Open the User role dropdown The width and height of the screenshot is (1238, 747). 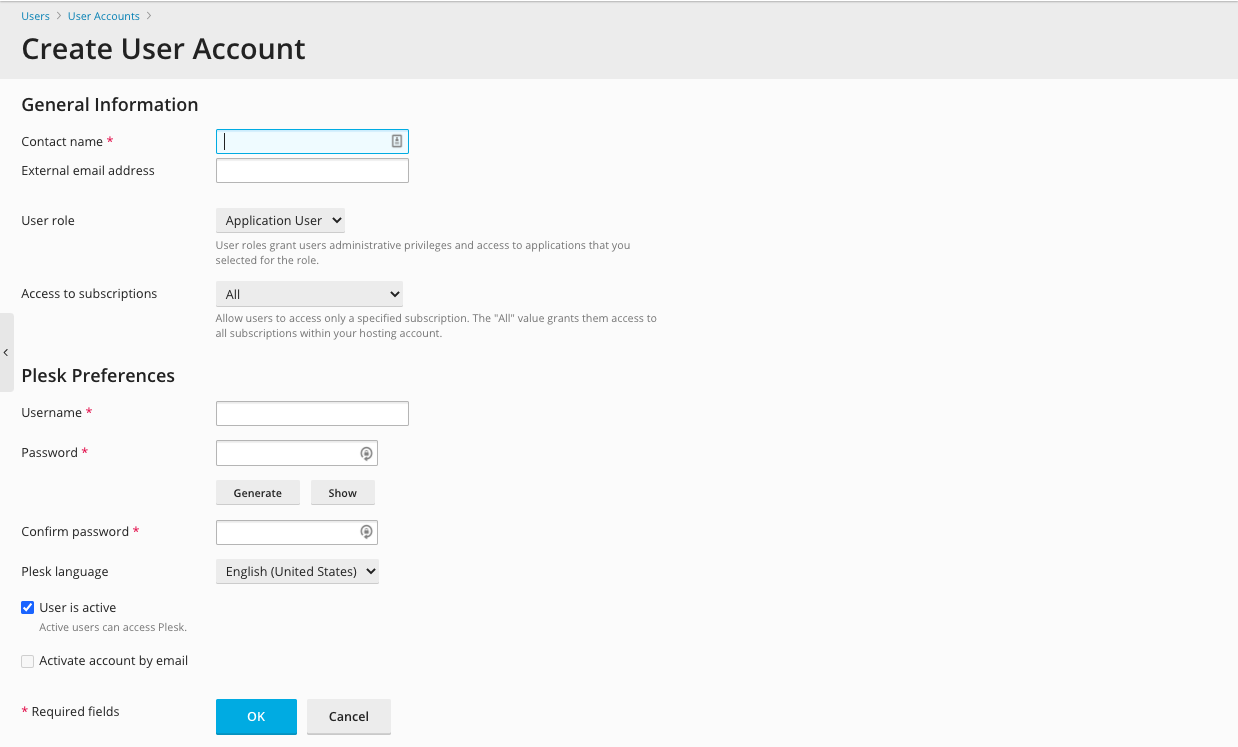(x=280, y=221)
